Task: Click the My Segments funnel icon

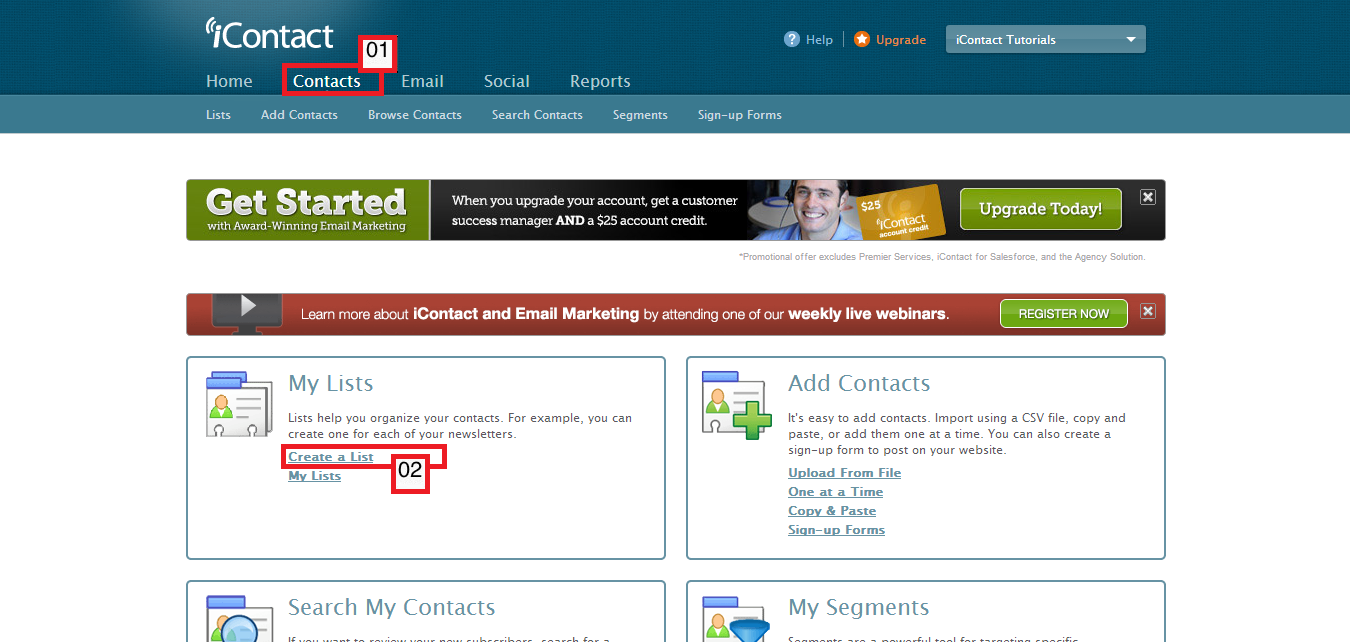Action: 738,619
